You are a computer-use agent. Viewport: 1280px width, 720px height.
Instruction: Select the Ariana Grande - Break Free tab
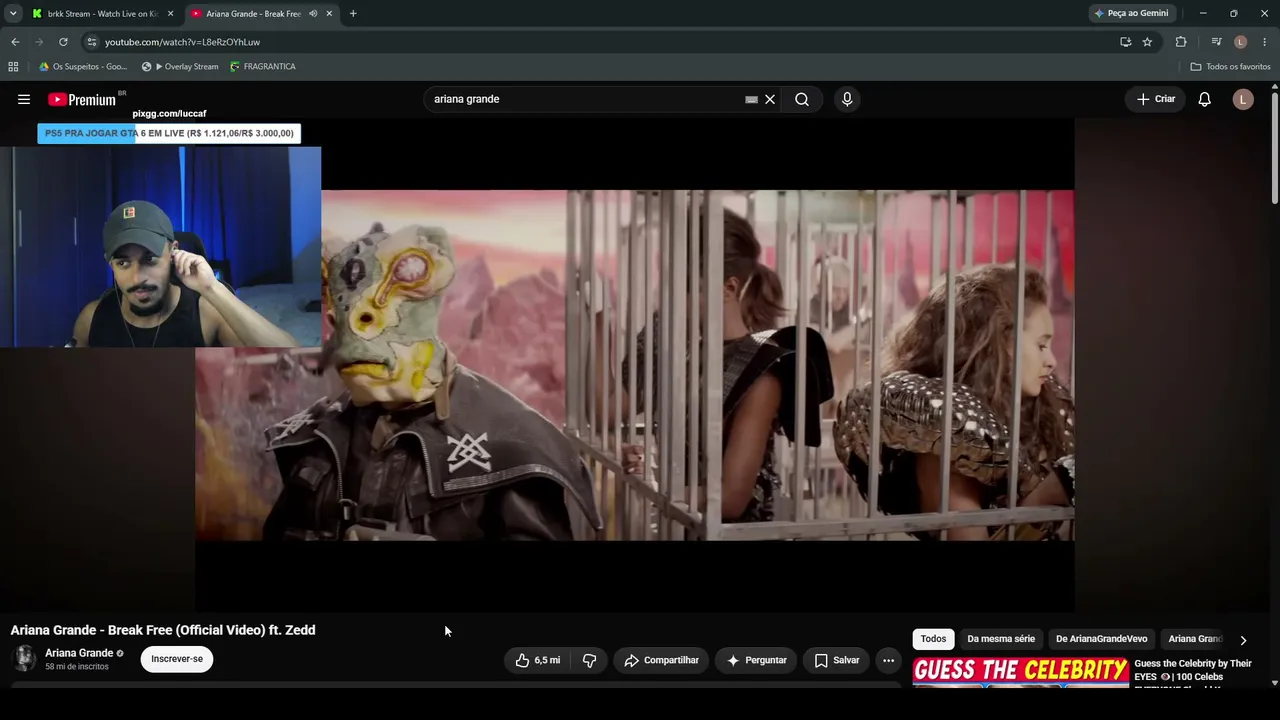tap(262, 14)
